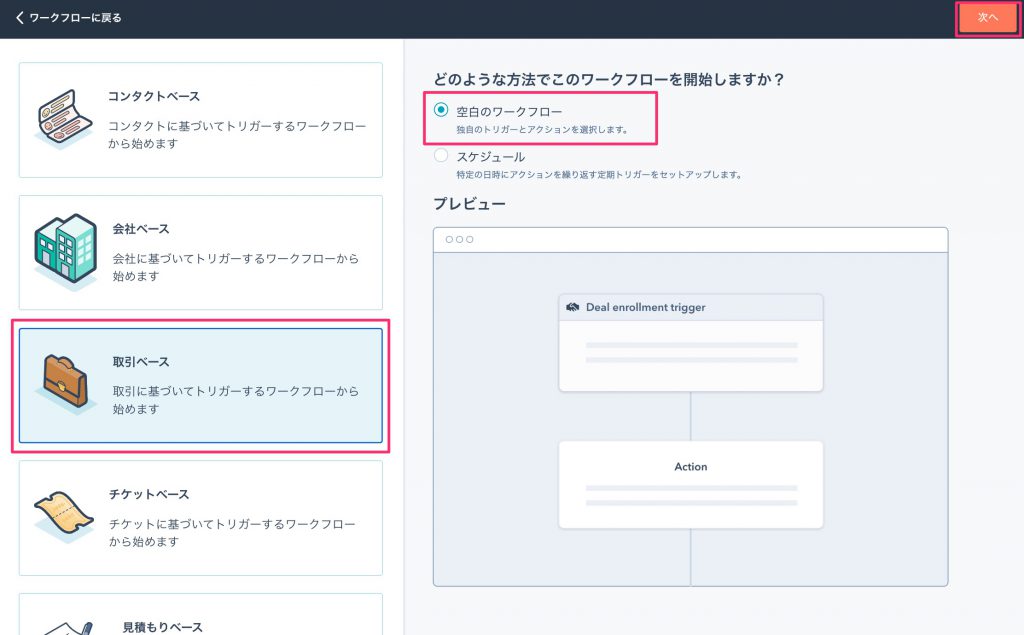Screen dimensions: 1024x635
Task: Select スケジュール radio button
Action: pos(441,155)
